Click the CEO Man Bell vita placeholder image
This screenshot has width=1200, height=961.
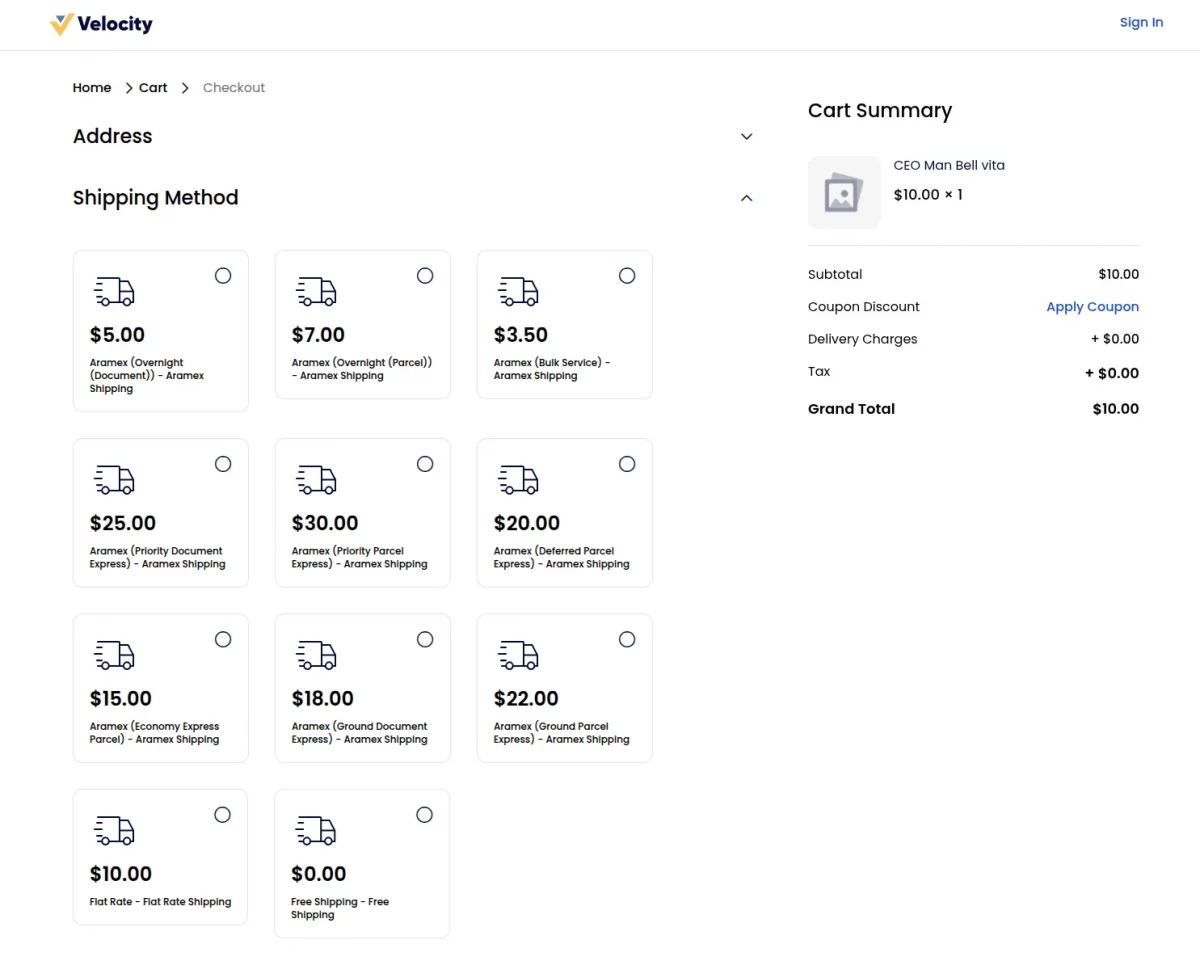click(844, 192)
